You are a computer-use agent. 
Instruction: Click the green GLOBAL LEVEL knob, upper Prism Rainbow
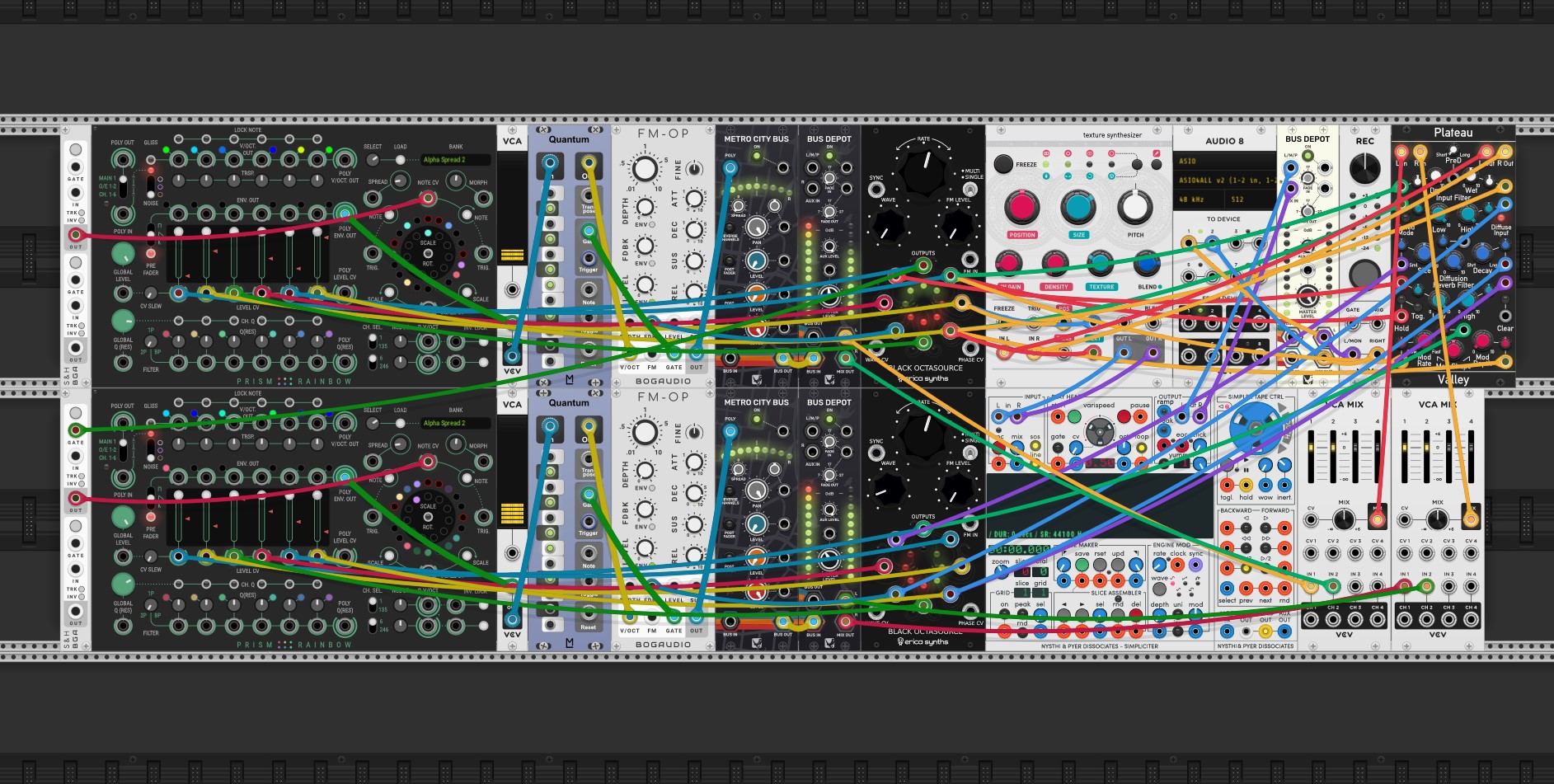123,254
